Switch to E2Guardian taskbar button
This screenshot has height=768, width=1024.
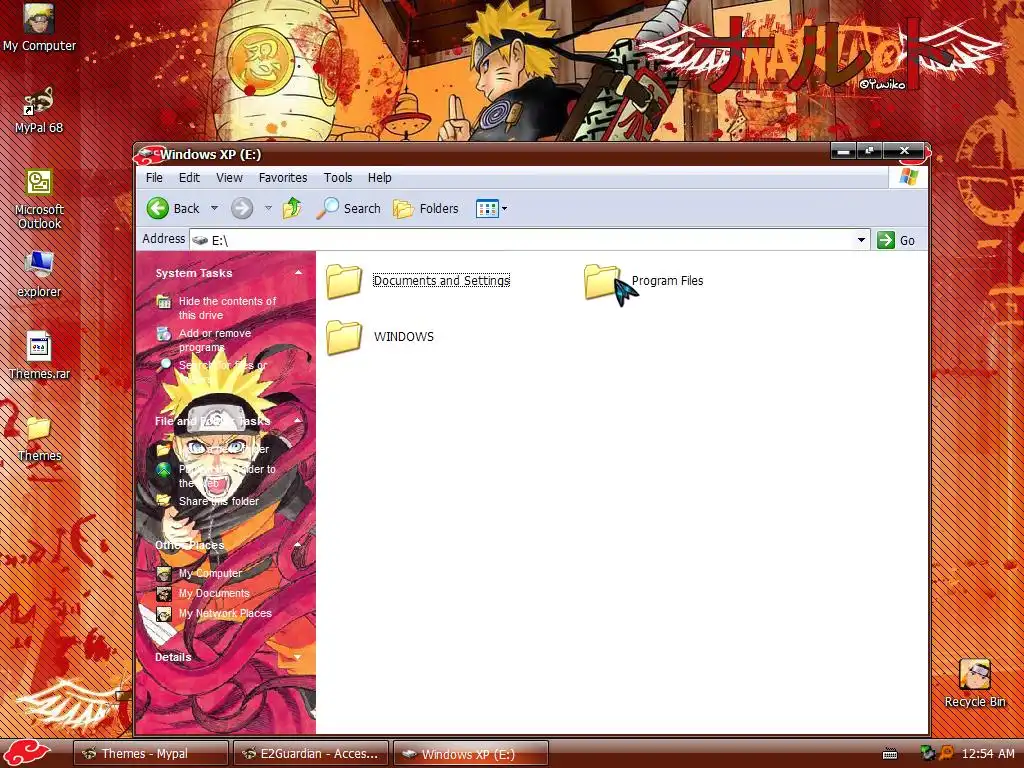coord(311,754)
